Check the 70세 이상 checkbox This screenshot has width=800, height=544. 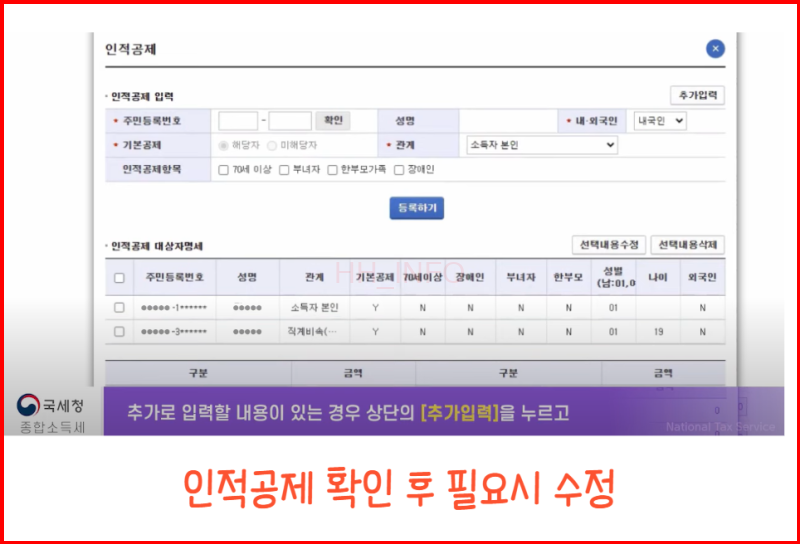(223, 170)
